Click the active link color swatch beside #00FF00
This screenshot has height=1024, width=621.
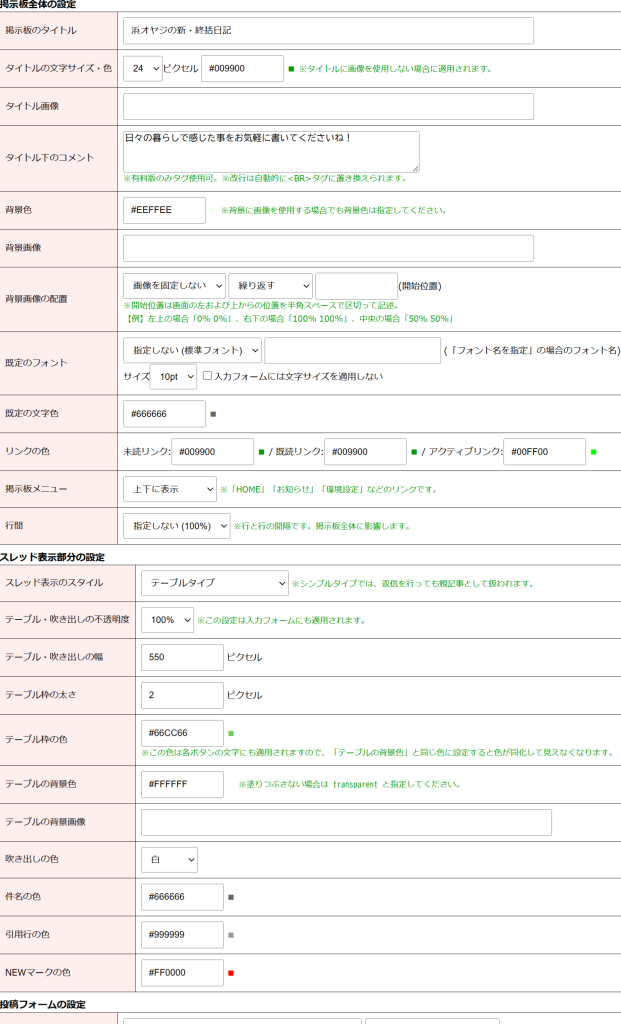point(593,452)
